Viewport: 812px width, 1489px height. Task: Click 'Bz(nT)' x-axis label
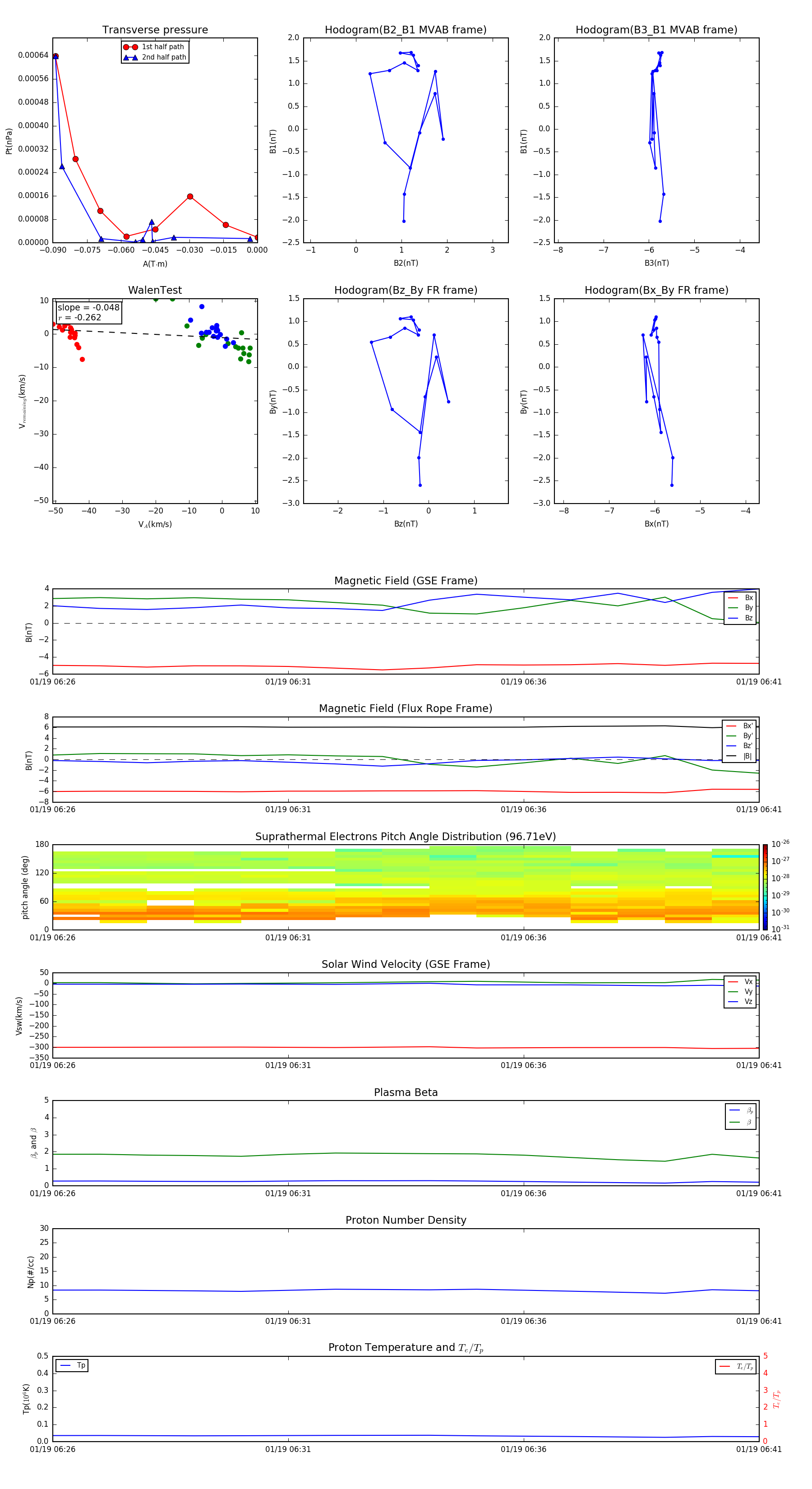[x=406, y=524]
